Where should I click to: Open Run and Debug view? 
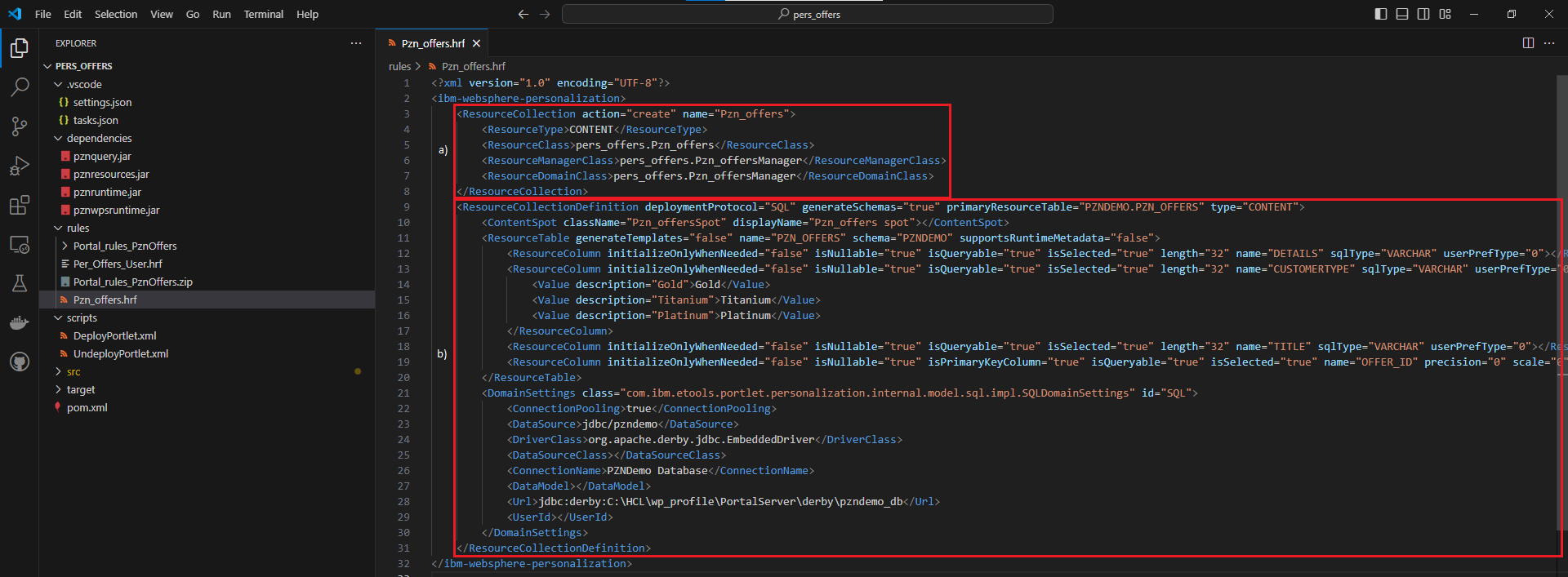click(x=20, y=166)
